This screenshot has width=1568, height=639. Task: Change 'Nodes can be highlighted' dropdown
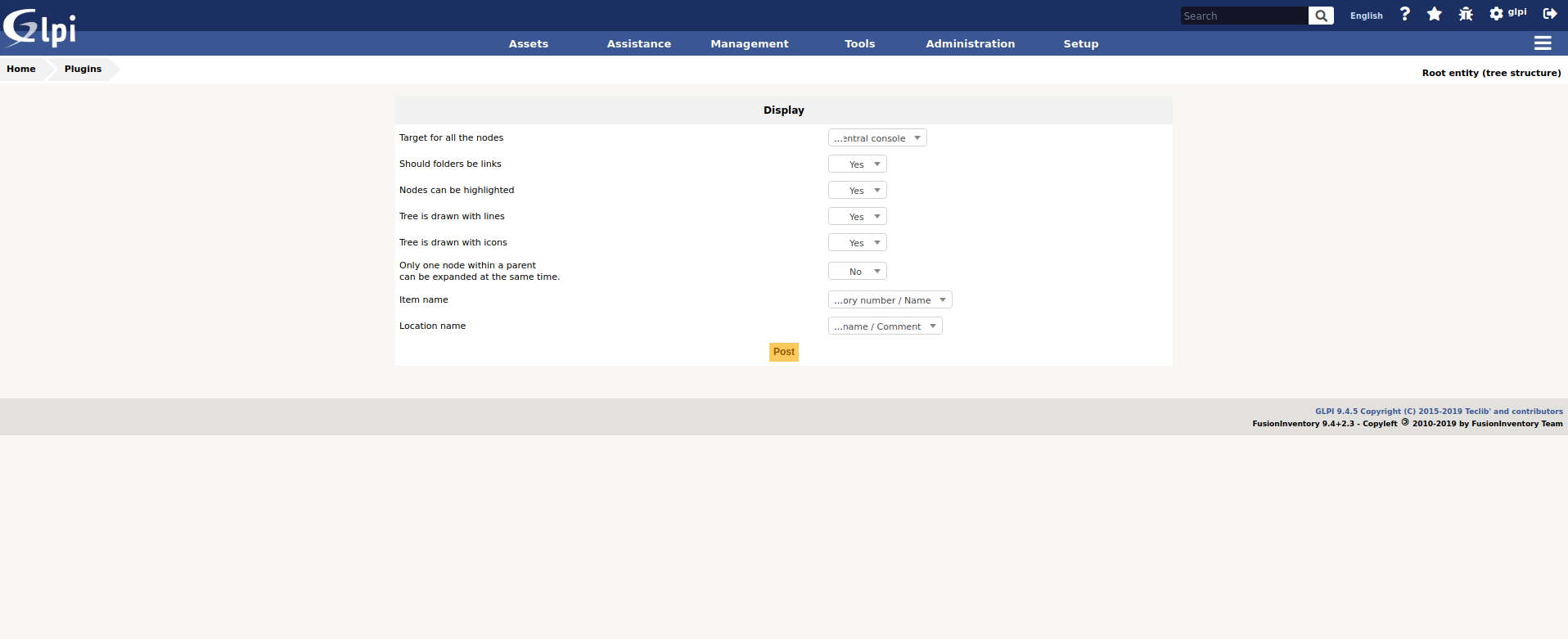(x=857, y=191)
